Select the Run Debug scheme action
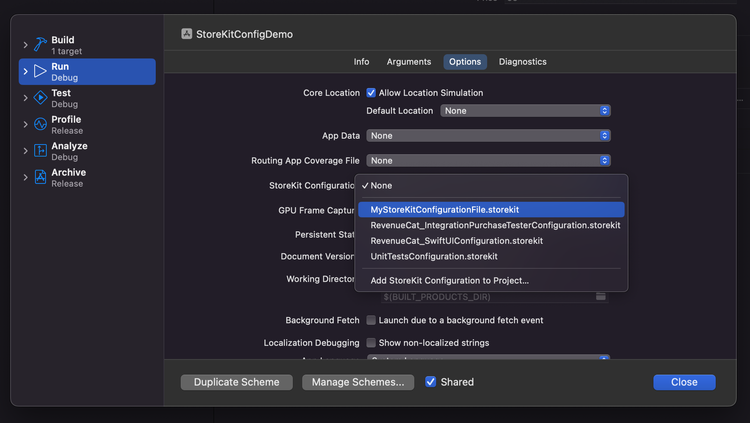 87,72
